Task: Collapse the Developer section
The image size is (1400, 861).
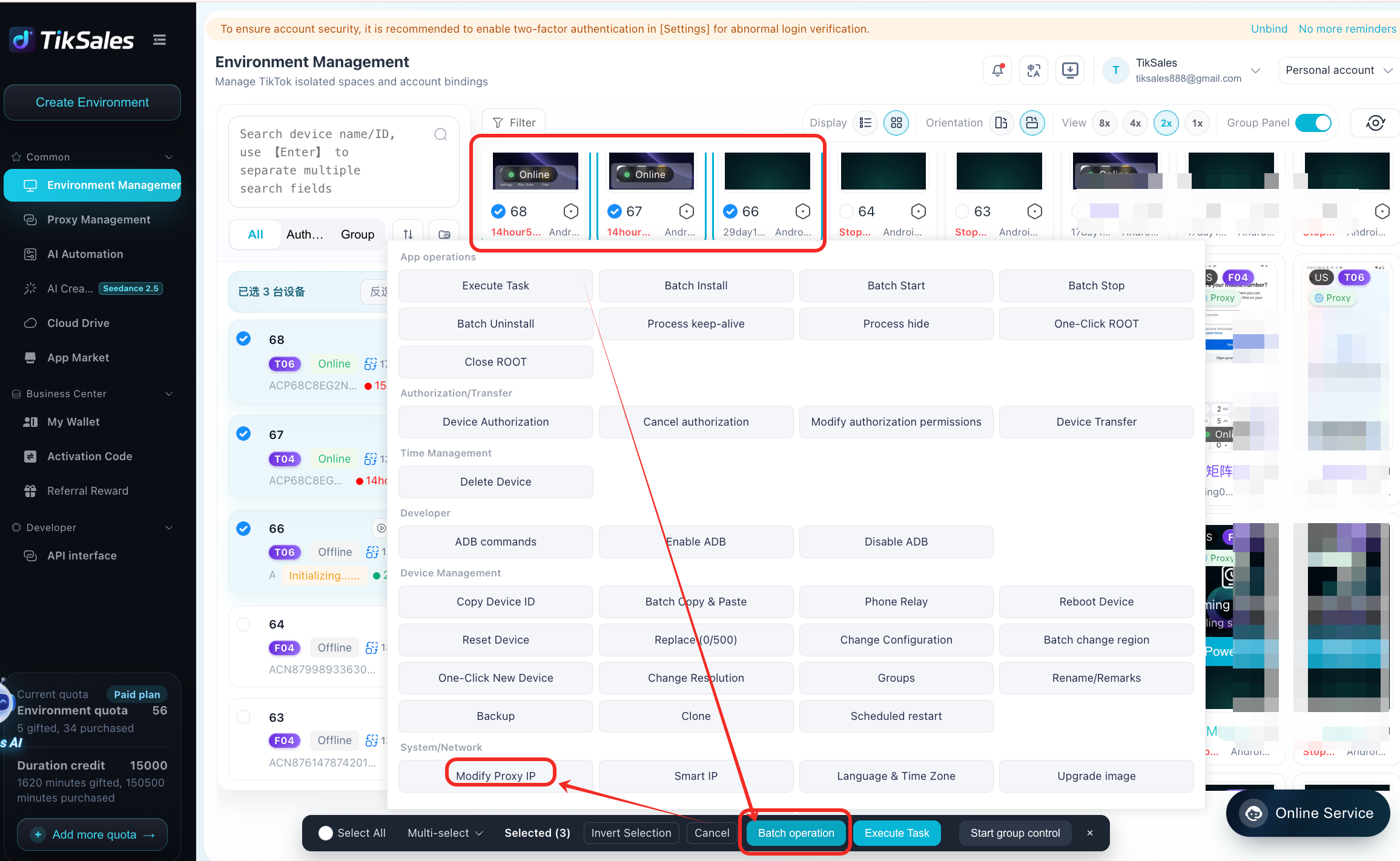Action: click(x=169, y=528)
